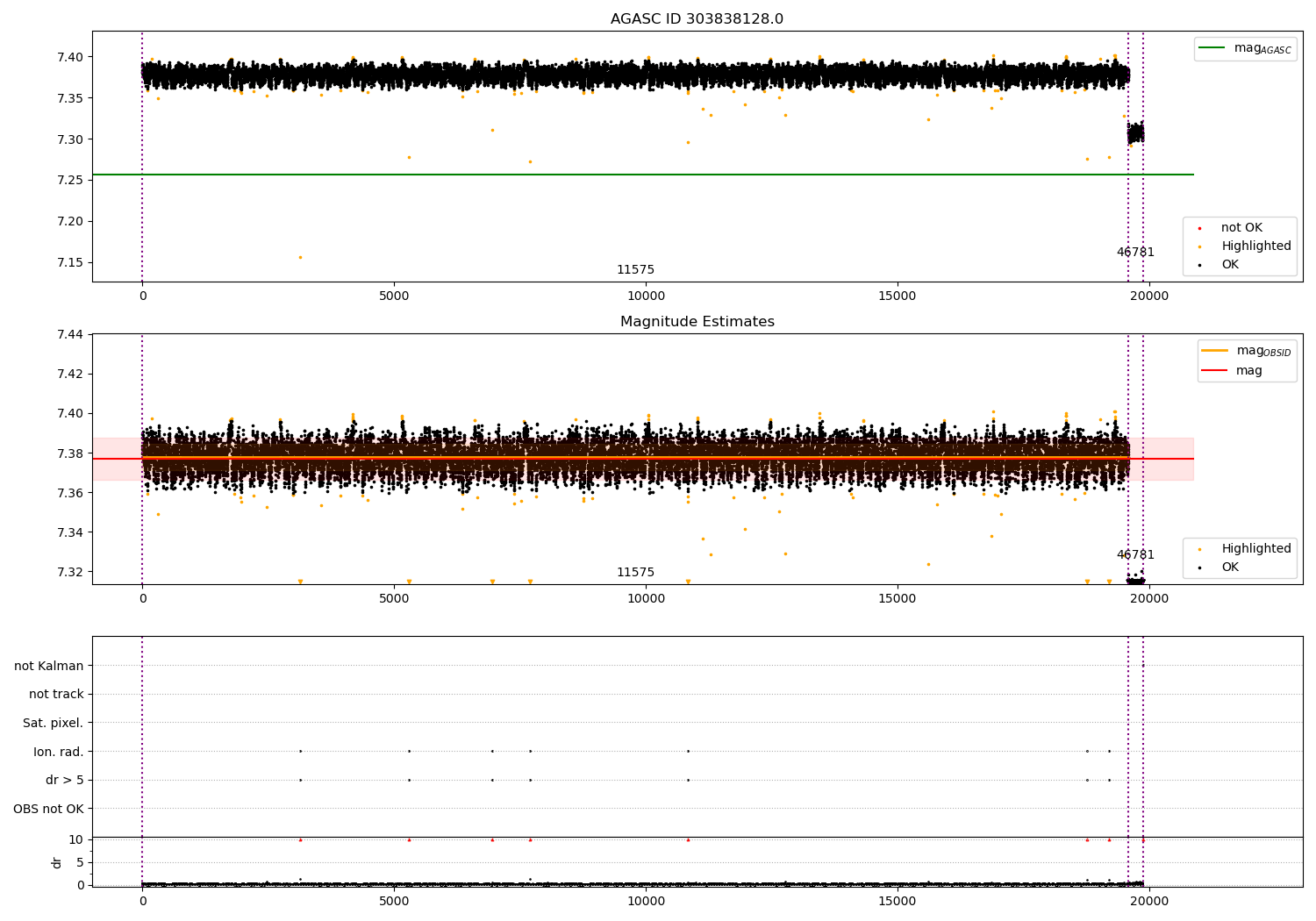Click the 'dr' y-axis label on bottom plot
Image resolution: width=1316 pixels, height=921 pixels.
[x=57, y=862]
